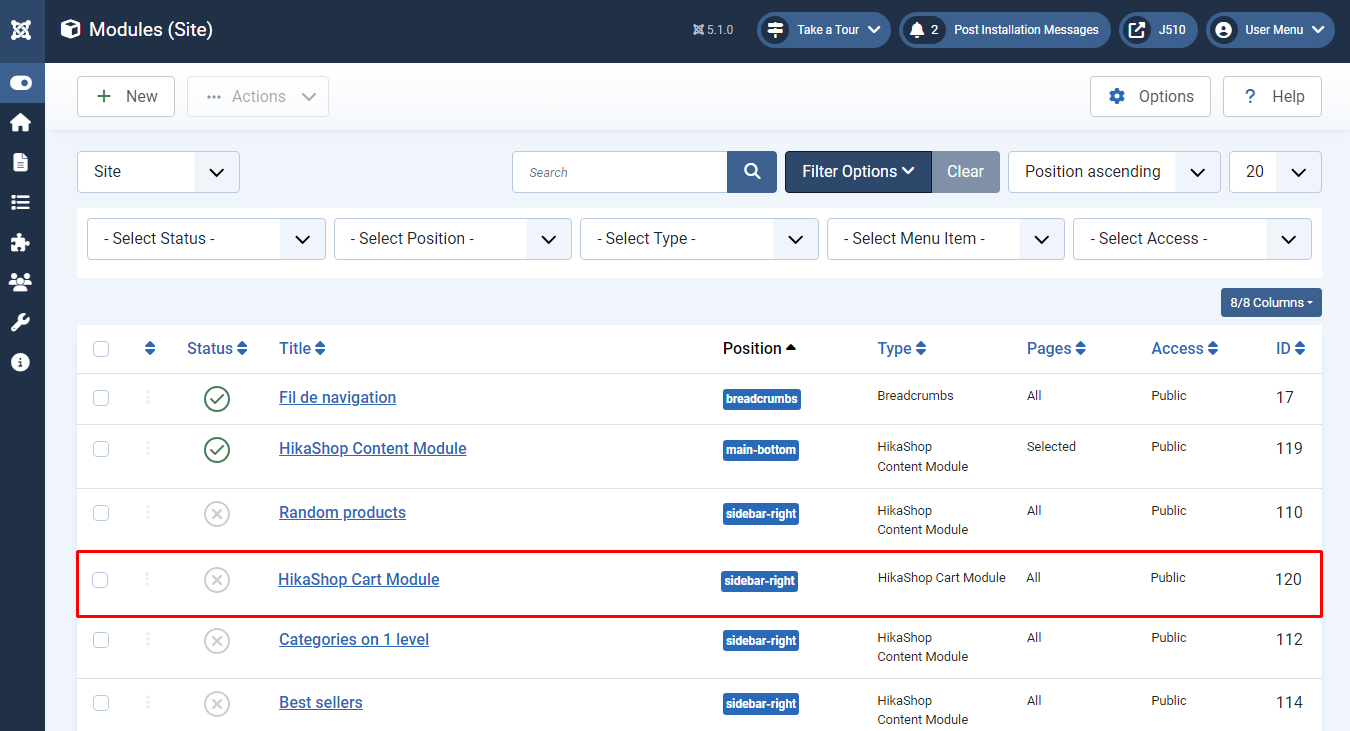1350x731 pixels.
Task: Check the select-all checkbox in table header
Action: (101, 349)
